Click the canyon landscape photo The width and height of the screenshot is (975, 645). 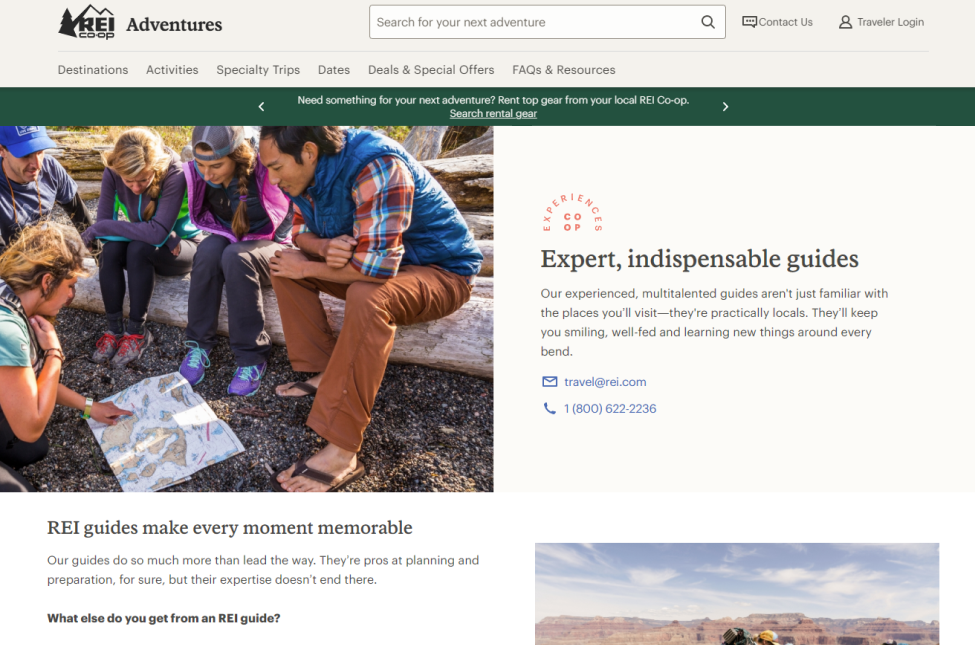(x=737, y=594)
